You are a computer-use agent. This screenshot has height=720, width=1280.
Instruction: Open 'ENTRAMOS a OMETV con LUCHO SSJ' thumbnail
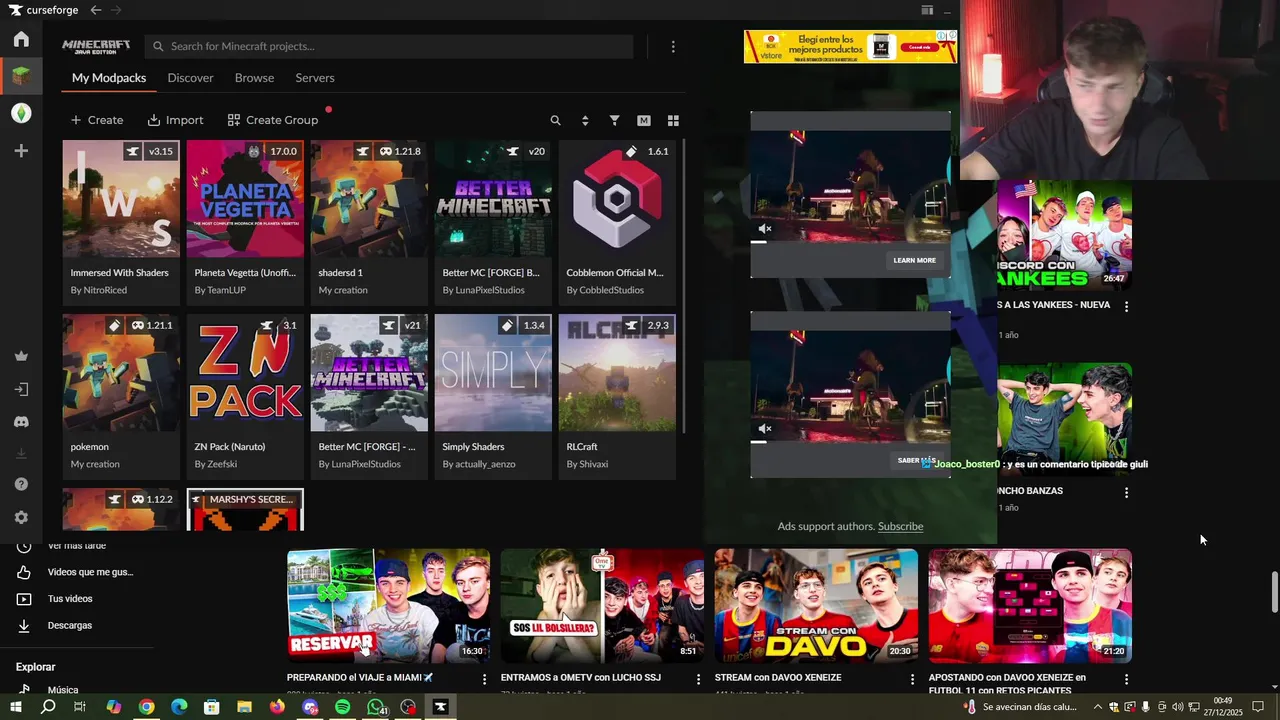(x=602, y=606)
